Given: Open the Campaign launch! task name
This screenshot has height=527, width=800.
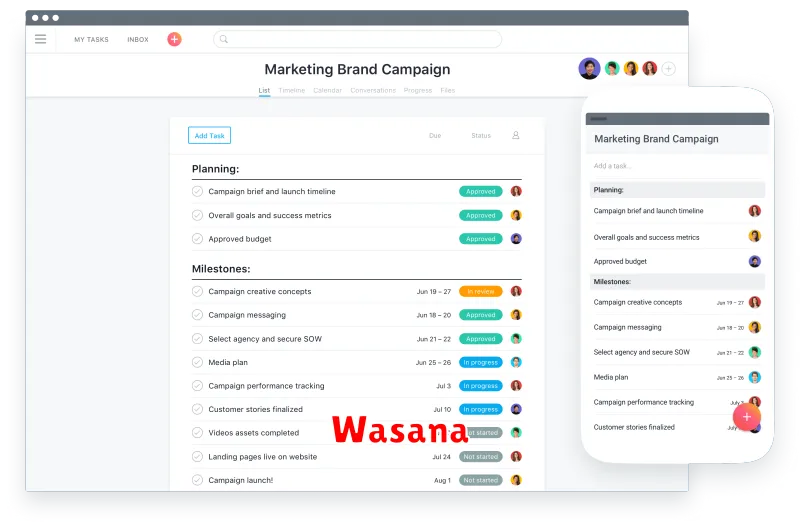Looking at the screenshot, I should click(241, 480).
